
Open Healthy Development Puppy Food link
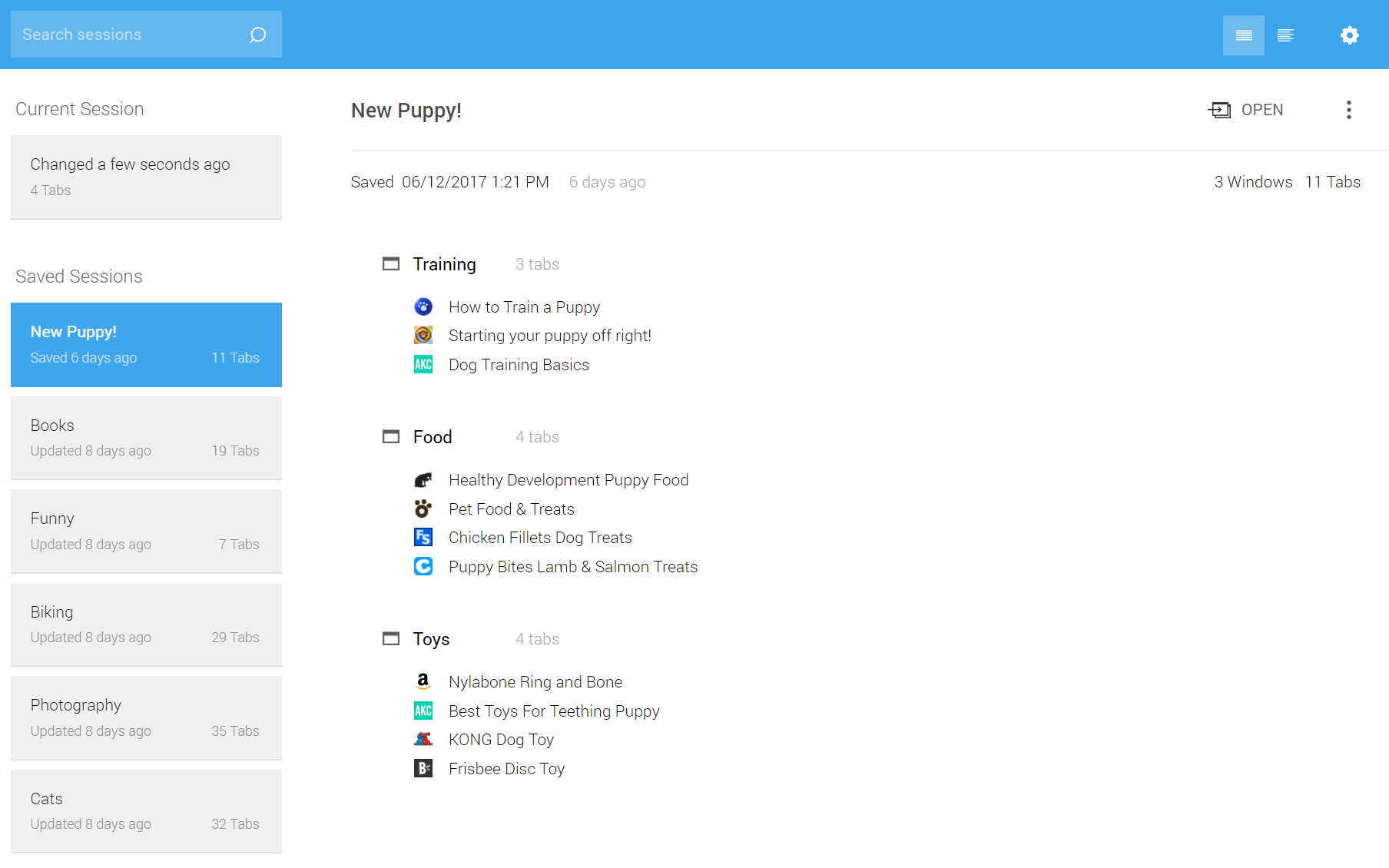pyautogui.click(x=569, y=480)
